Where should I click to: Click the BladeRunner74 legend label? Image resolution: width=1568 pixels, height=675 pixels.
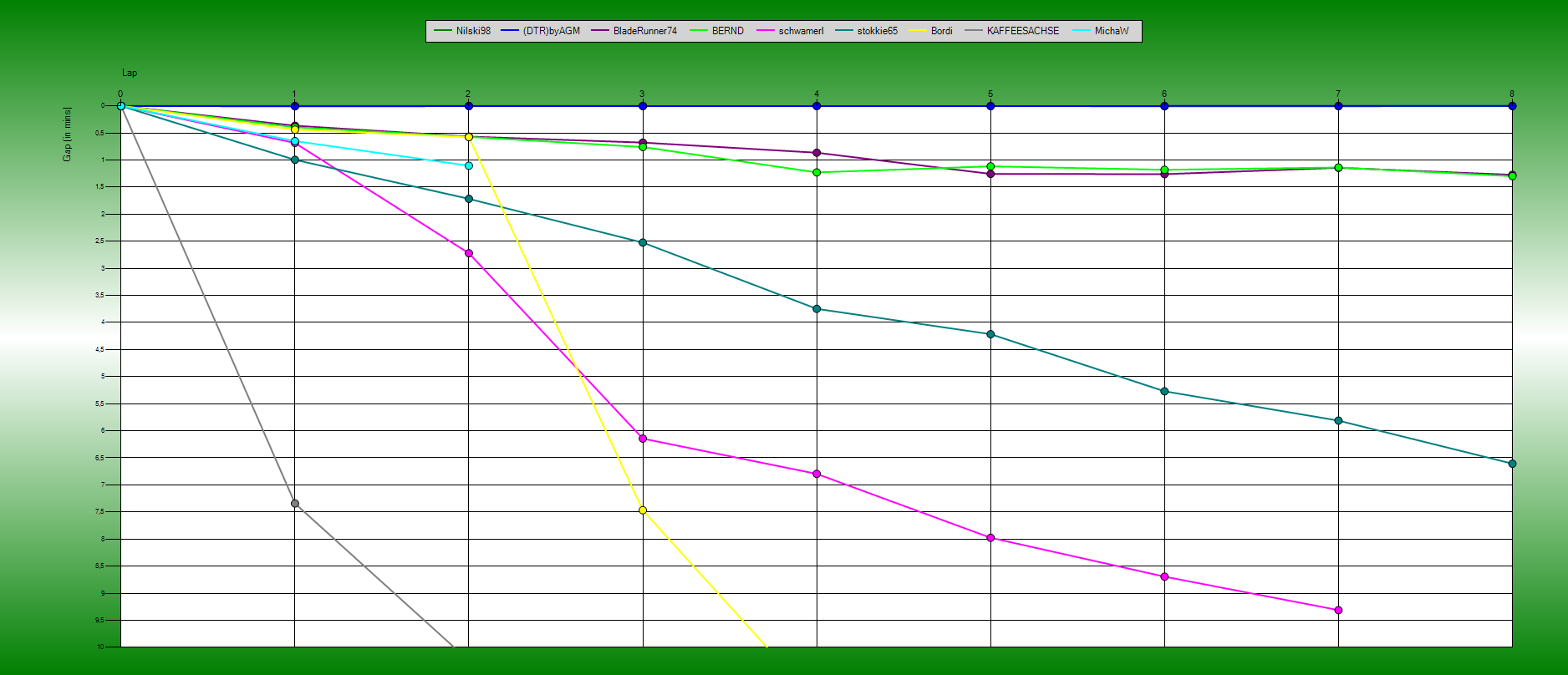pyautogui.click(x=644, y=31)
